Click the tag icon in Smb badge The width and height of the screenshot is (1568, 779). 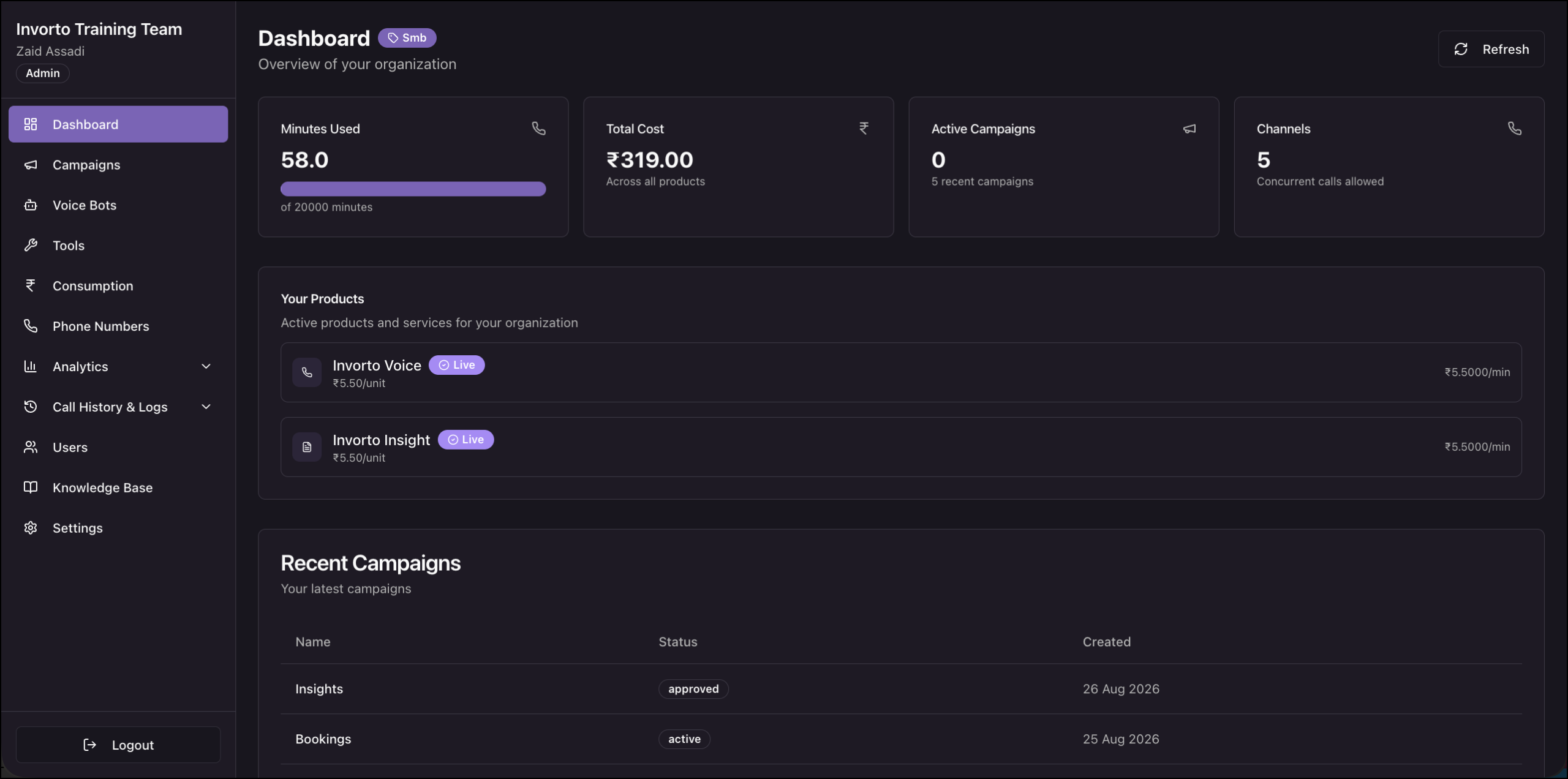click(x=393, y=38)
